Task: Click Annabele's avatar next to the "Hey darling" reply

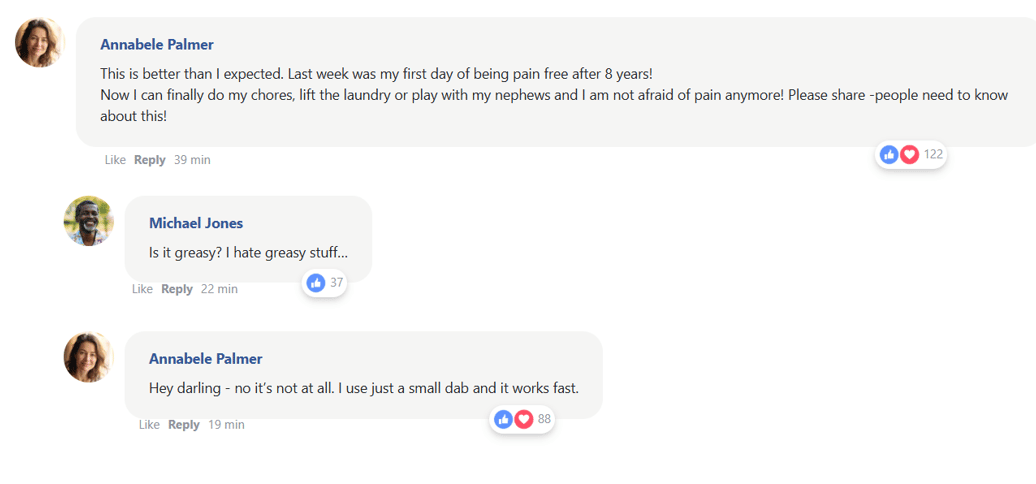Action: [88, 357]
